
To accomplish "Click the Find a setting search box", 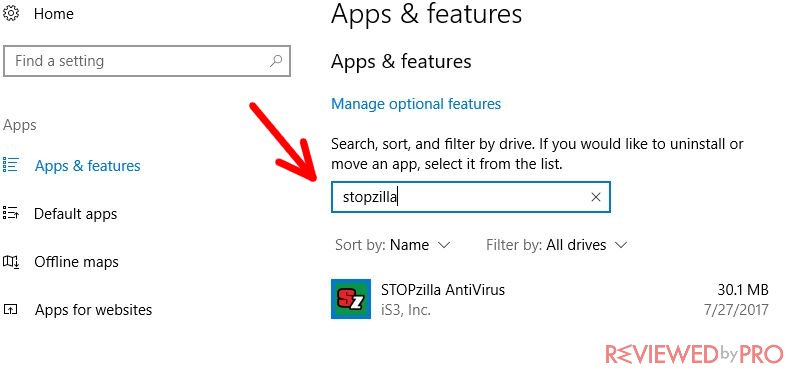I will click(147, 61).
